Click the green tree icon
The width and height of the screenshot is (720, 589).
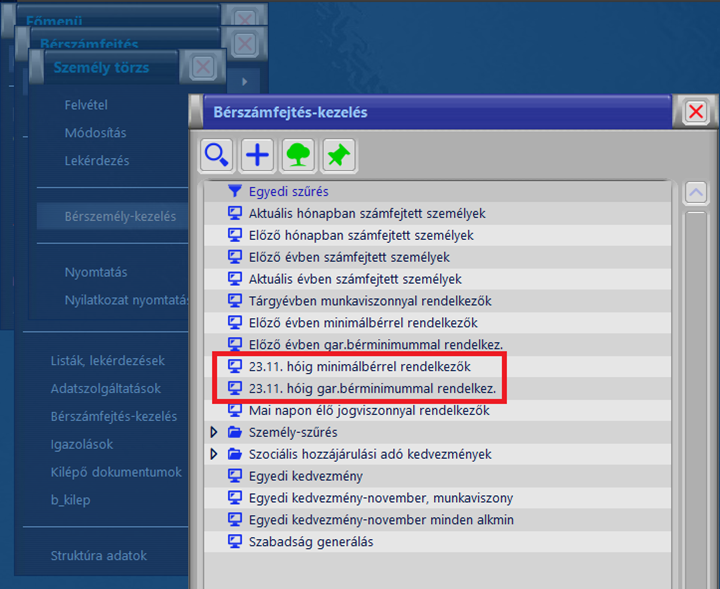[298, 155]
